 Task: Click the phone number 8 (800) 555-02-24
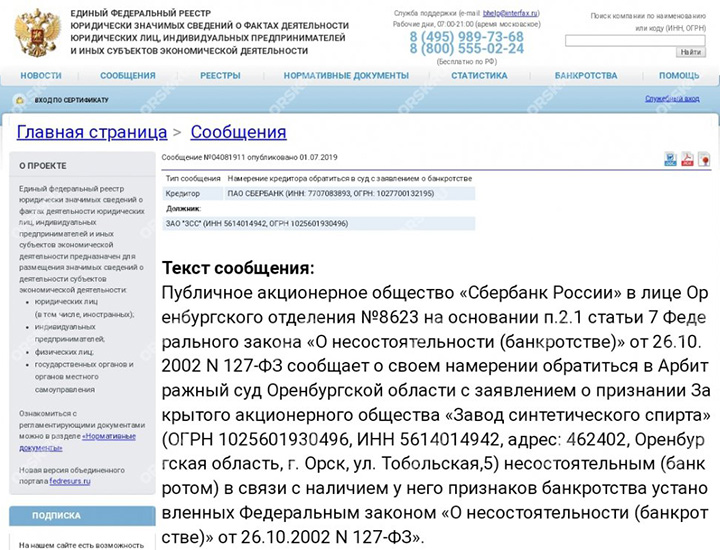467,49
